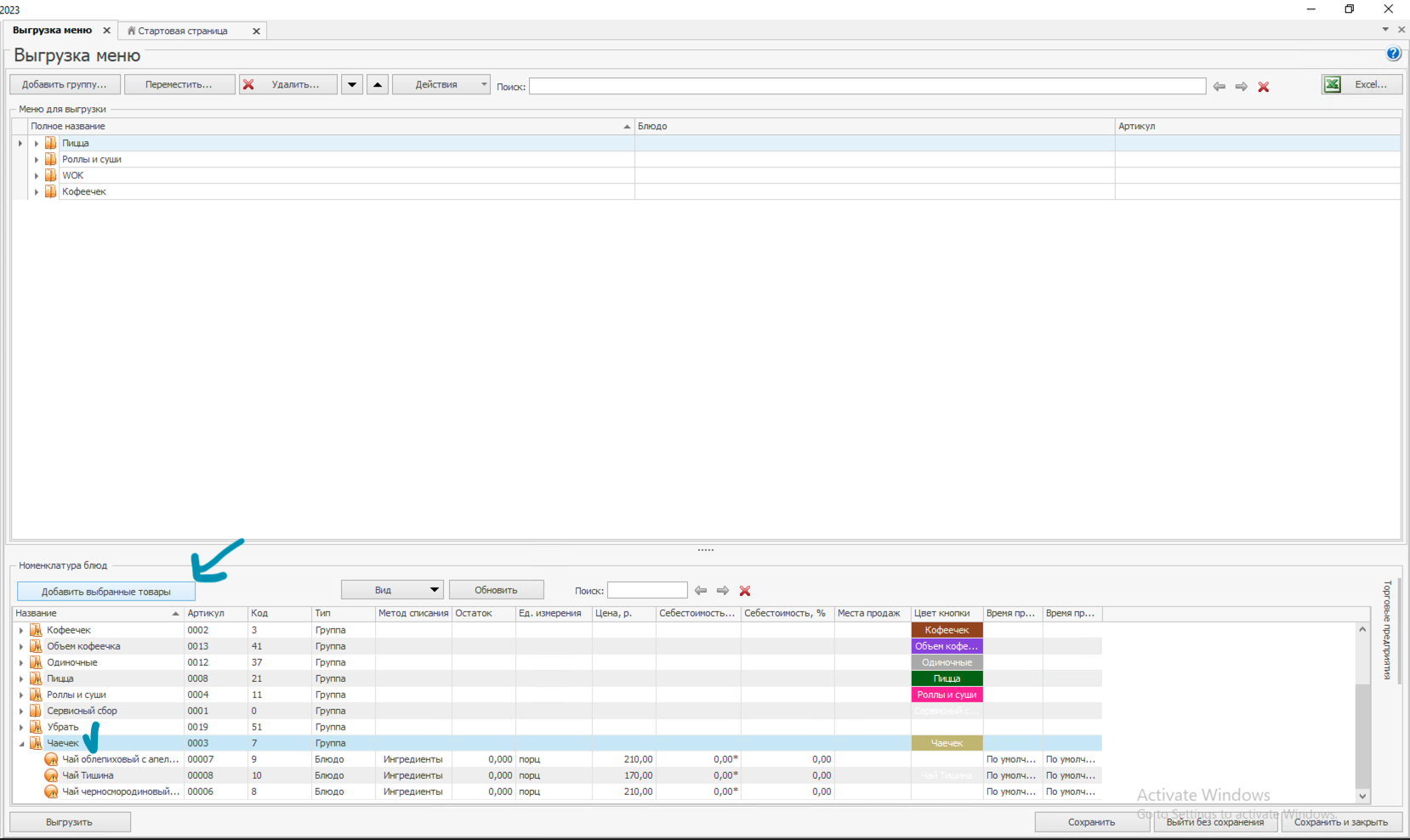The width and height of the screenshot is (1410, 840).
Task: Expand the Роллы и суши nomenclature group
Action: coord(21,695)
